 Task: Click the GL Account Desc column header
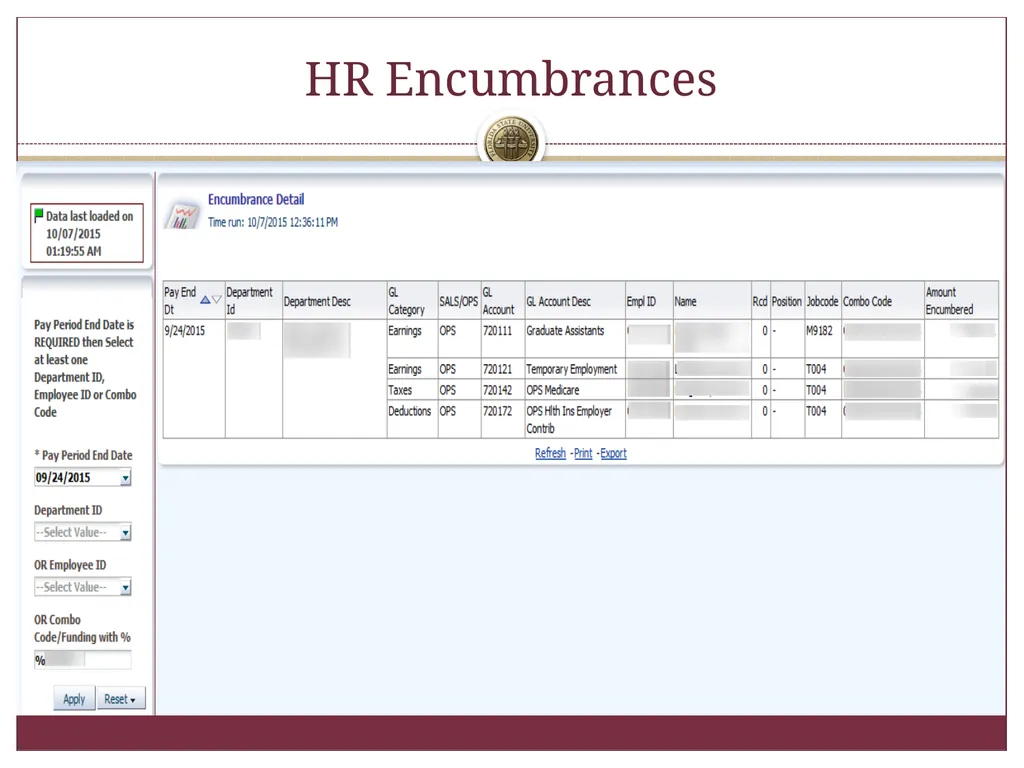pyautogui.click(x=575, y=300)
